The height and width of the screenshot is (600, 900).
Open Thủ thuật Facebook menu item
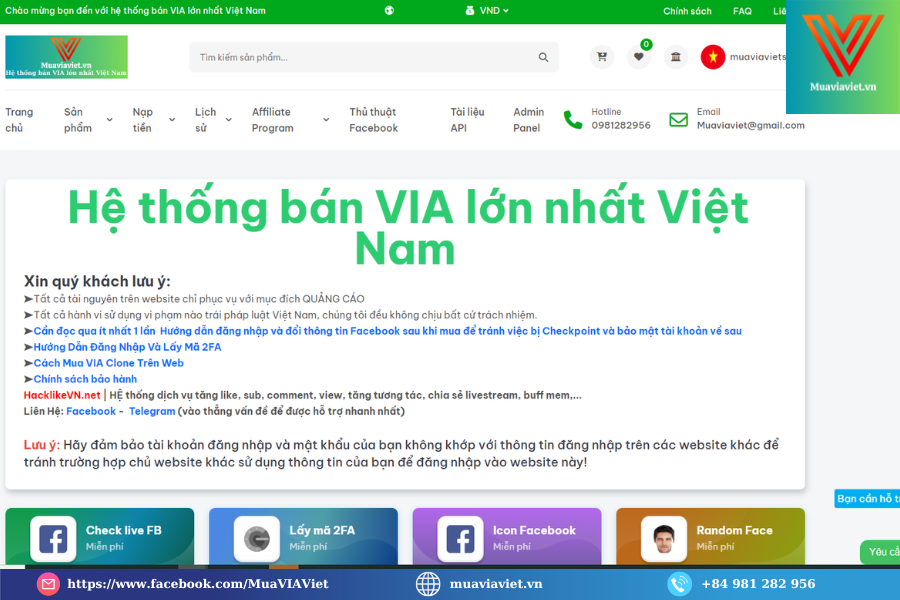point(374,119)
